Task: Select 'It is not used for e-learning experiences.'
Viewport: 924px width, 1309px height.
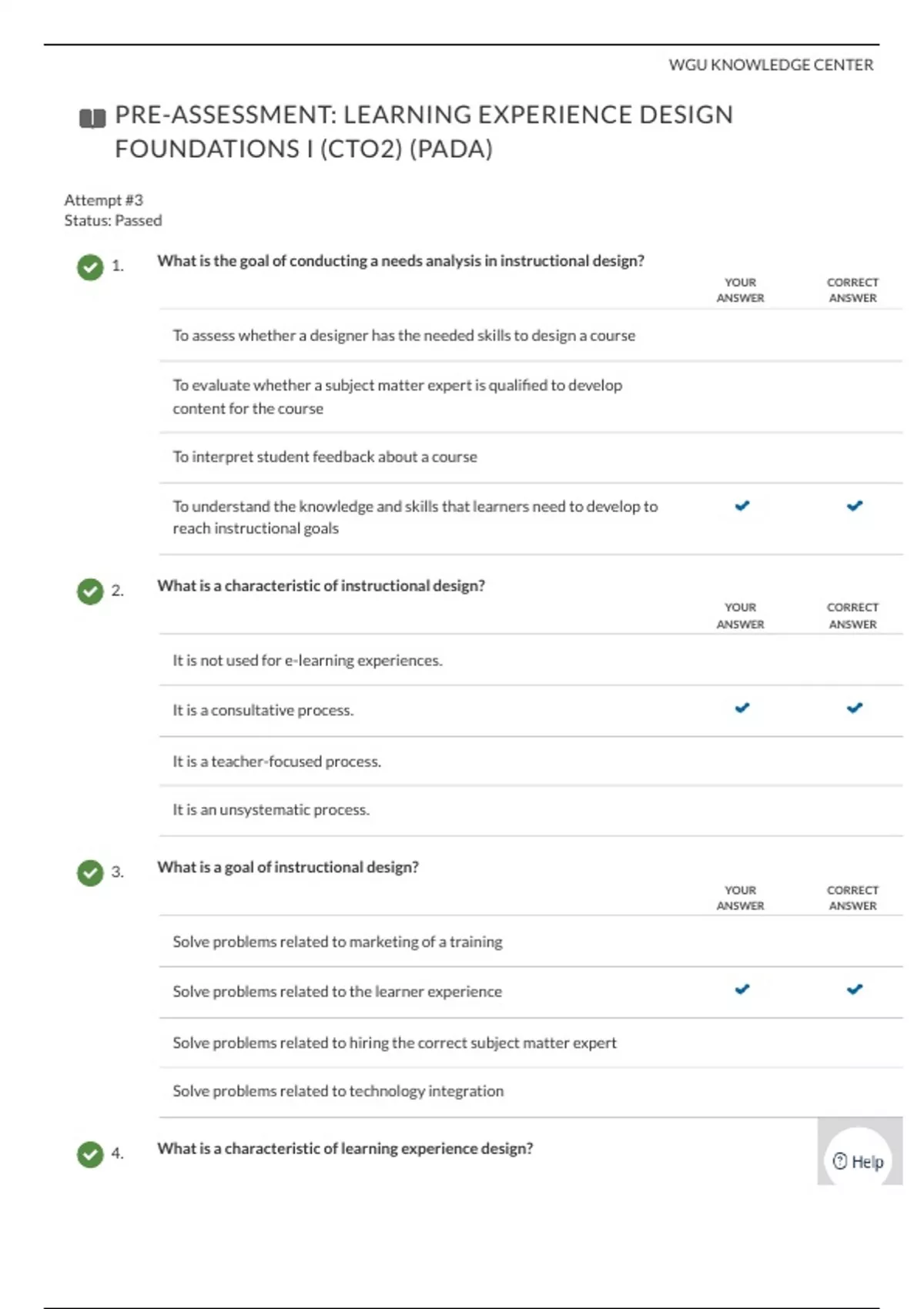Action: pyautogui.click(x=307, y=661)
